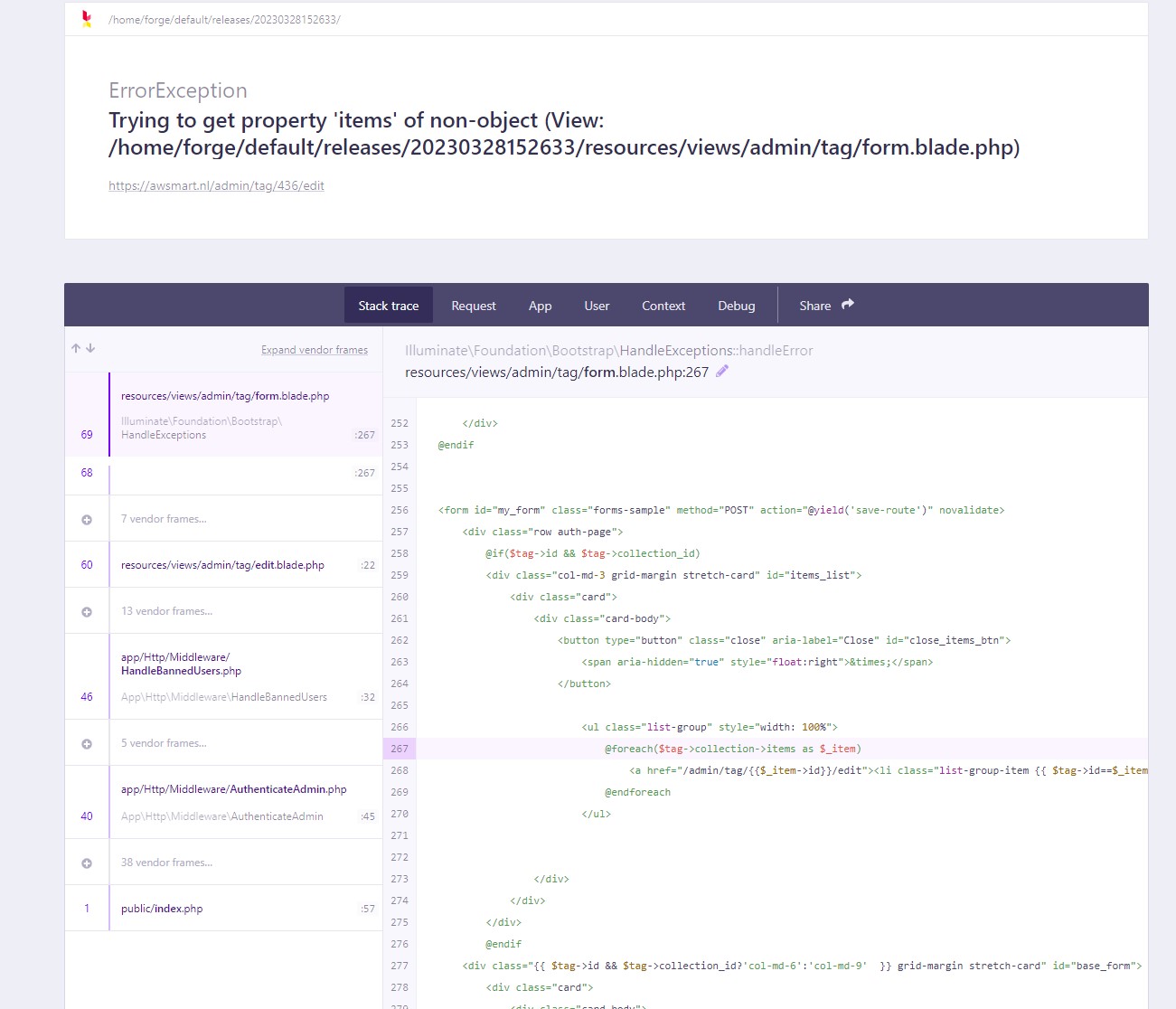Open the App tab
This screenshot has width=1176, height=1009.
point(540,306)
